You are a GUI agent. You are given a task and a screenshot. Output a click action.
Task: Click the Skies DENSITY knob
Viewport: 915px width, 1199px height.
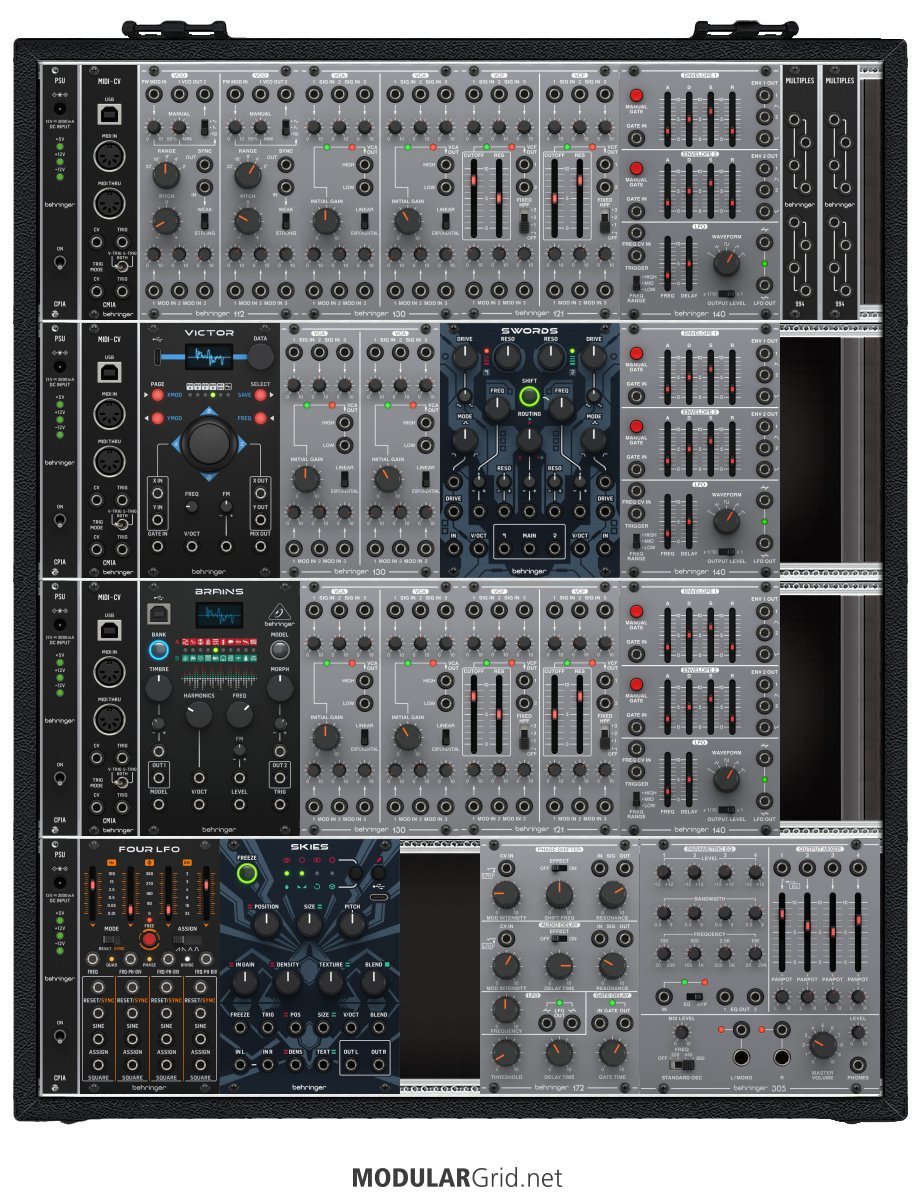287,982
